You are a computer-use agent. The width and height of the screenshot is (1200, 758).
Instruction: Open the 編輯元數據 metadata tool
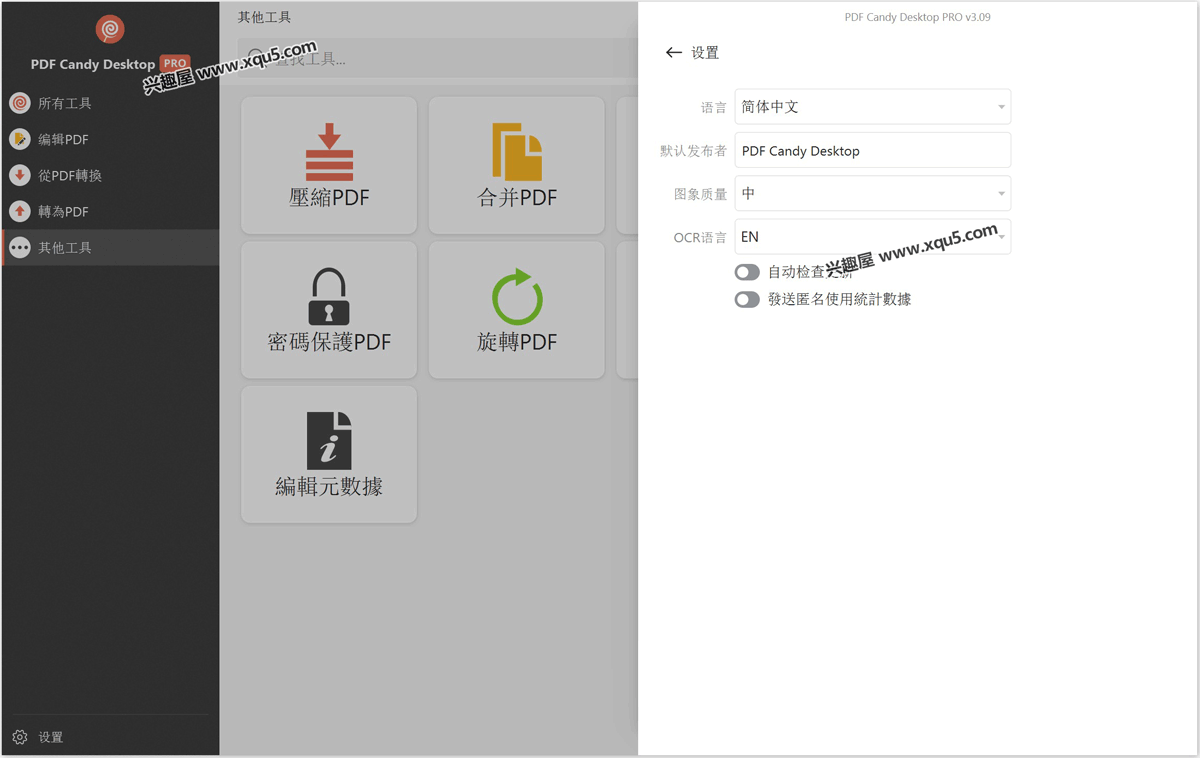pyautogui.click(x=329, y=455)
